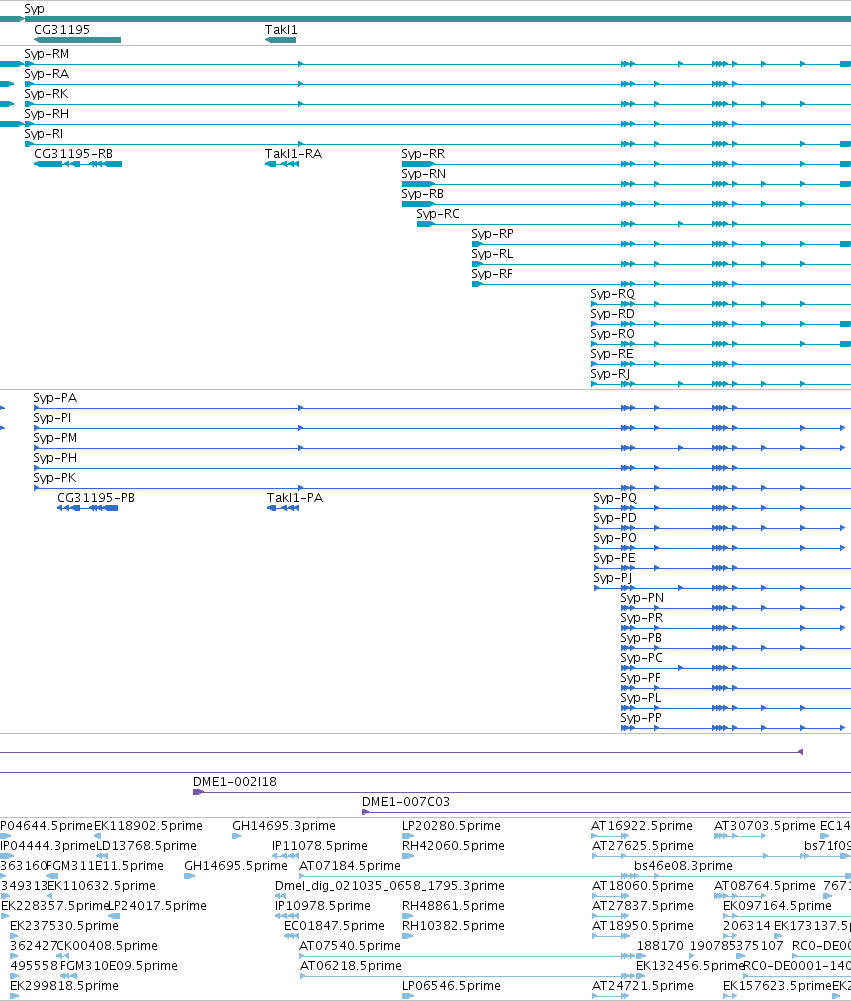Click the Syp-RD transcript label

click(x=612, y=313)
